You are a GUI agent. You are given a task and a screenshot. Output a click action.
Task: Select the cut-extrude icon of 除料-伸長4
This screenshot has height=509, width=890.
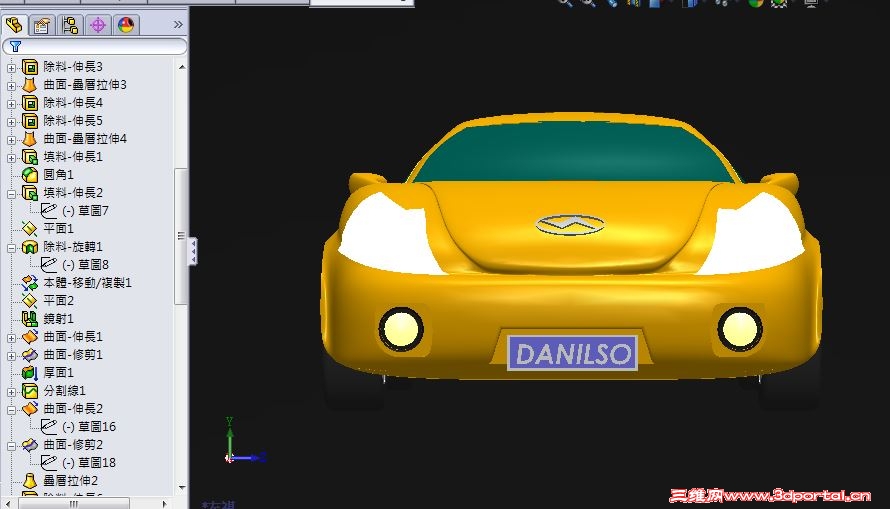coord(30,103)
